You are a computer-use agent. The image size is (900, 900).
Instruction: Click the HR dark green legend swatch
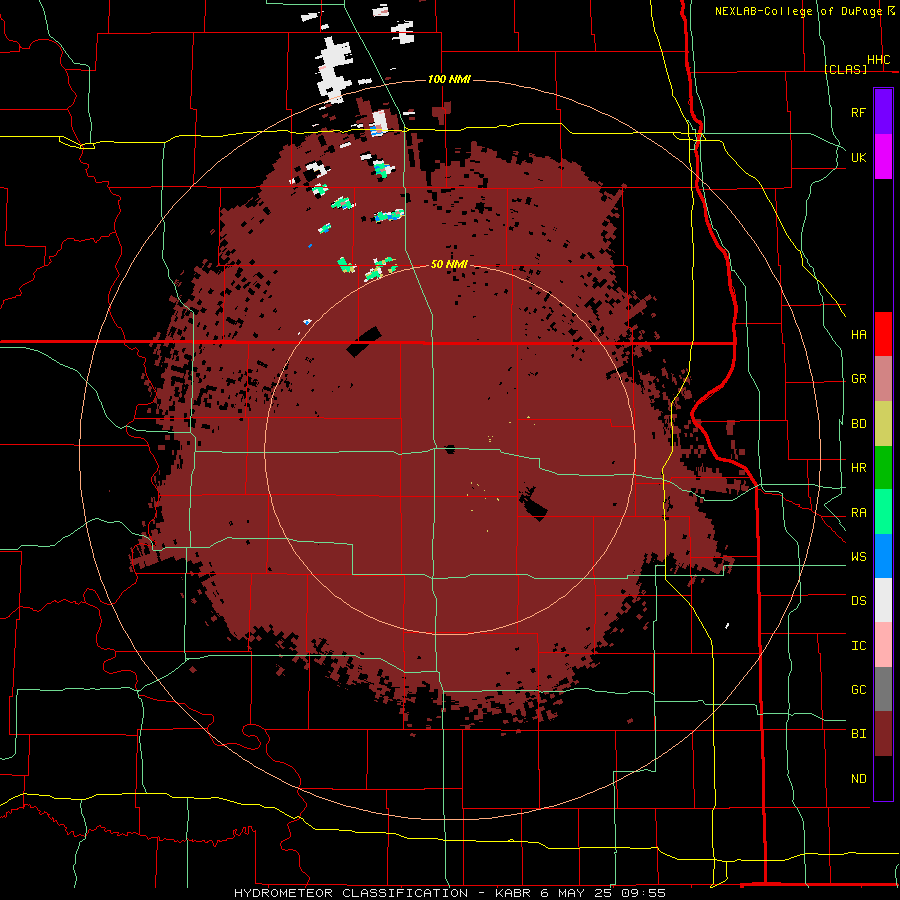(x=883, y=468)
